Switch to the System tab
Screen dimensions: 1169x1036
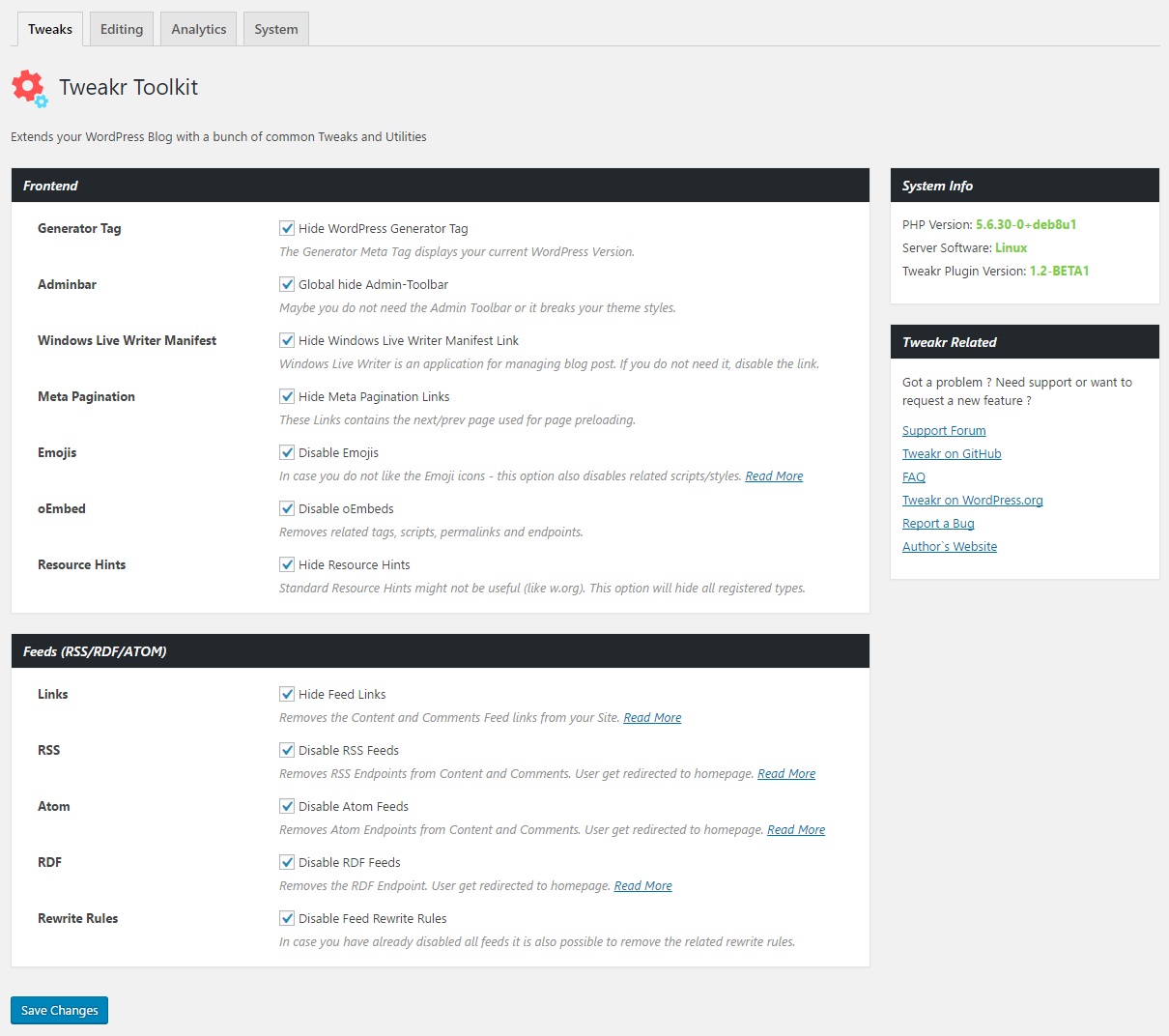click(x=276, y=29)
